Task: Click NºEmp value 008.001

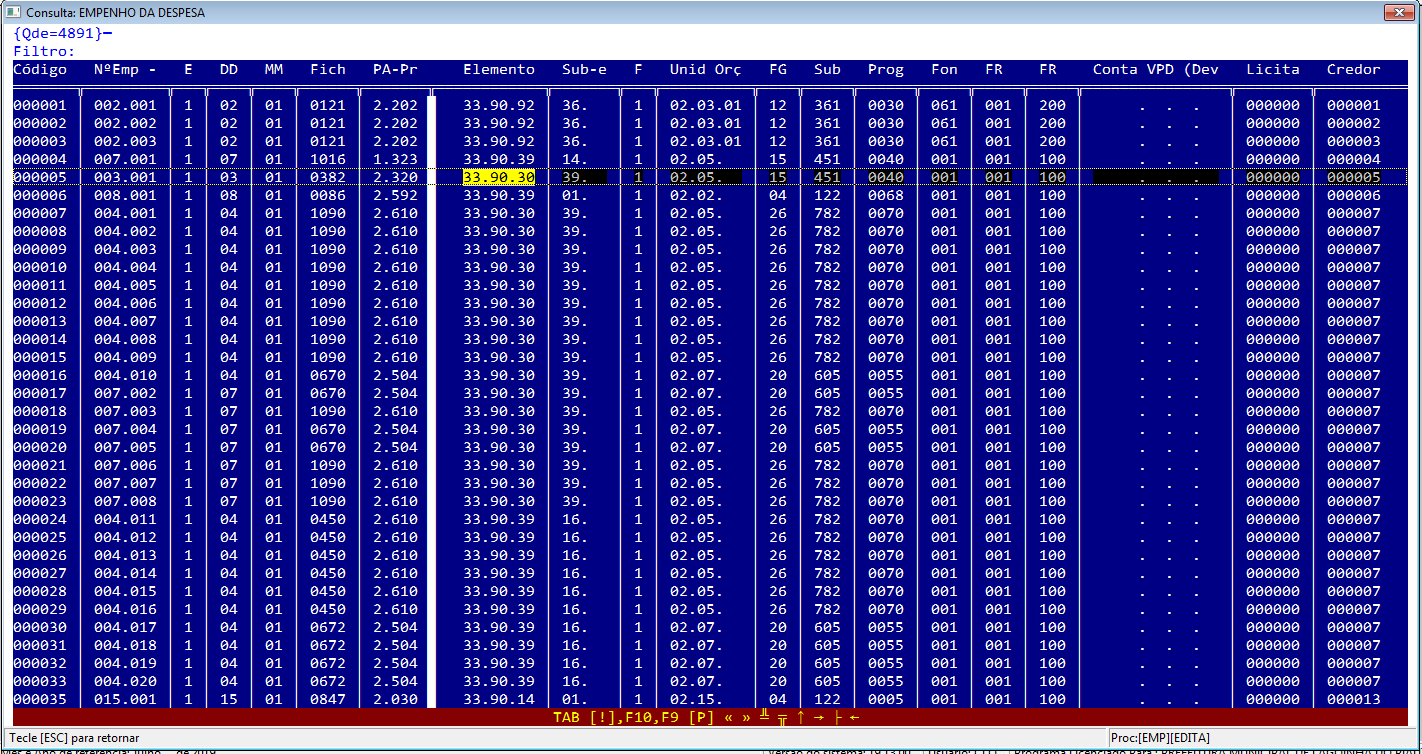Action: click(125, 196)
